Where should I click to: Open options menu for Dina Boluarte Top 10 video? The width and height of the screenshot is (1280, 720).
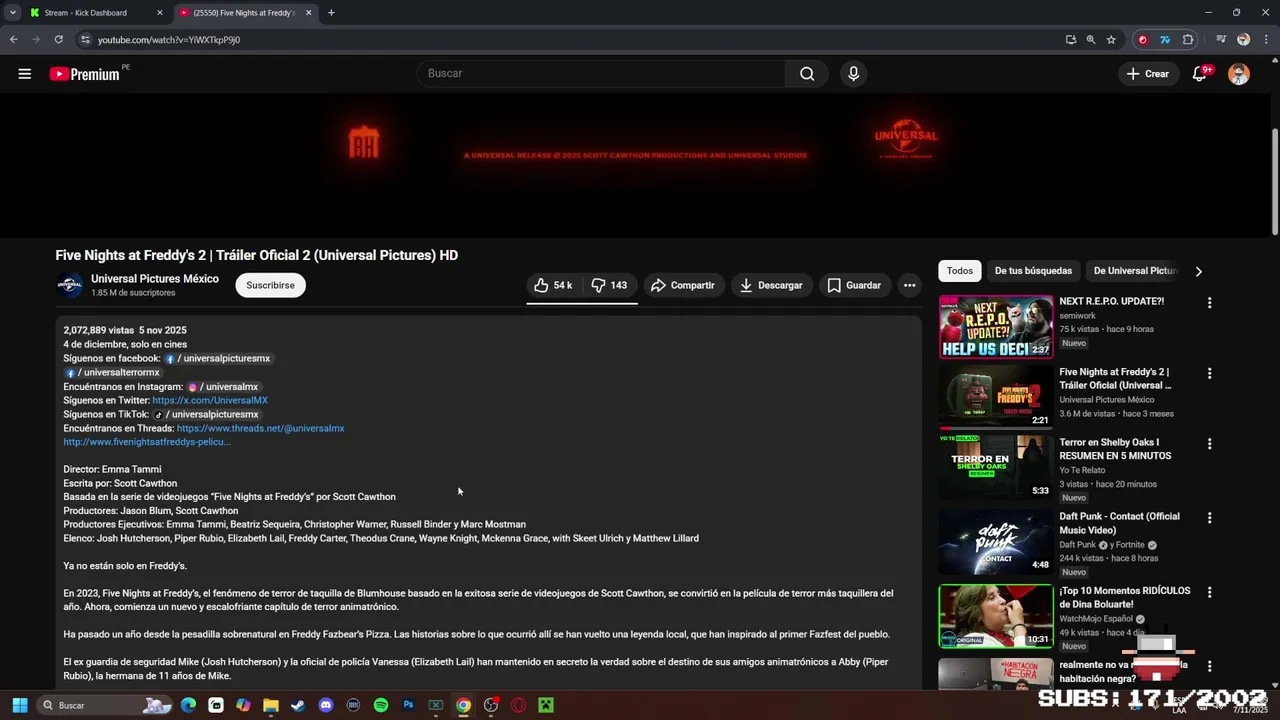click(1209, 592)
